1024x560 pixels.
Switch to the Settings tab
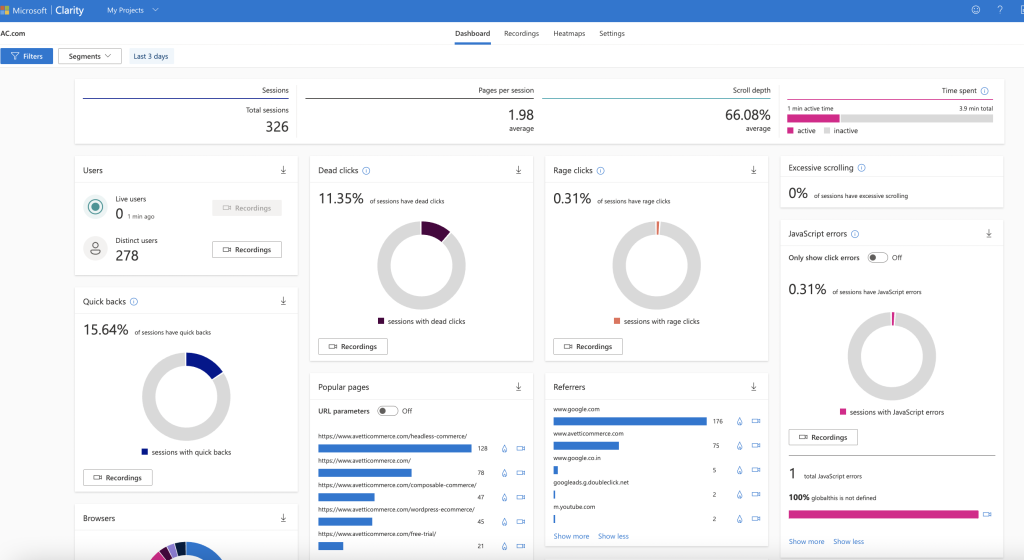(612, 34)
